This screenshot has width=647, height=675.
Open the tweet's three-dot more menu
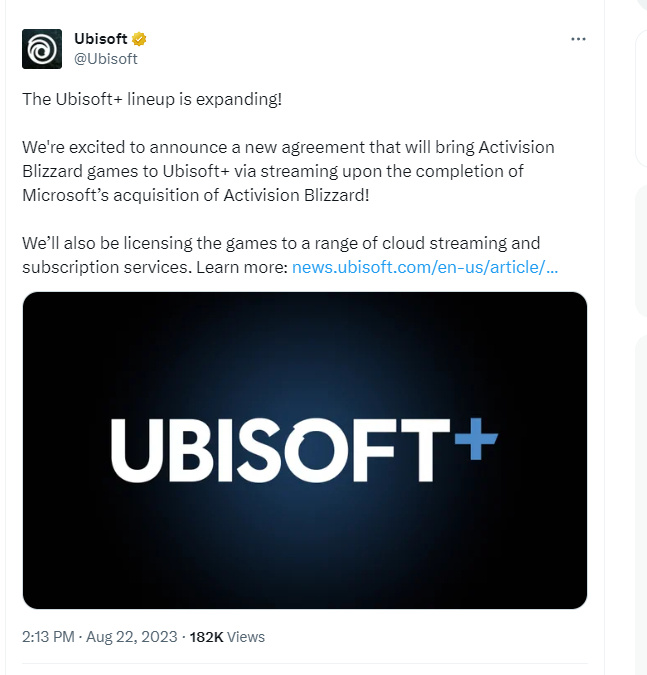coord(577,39)
